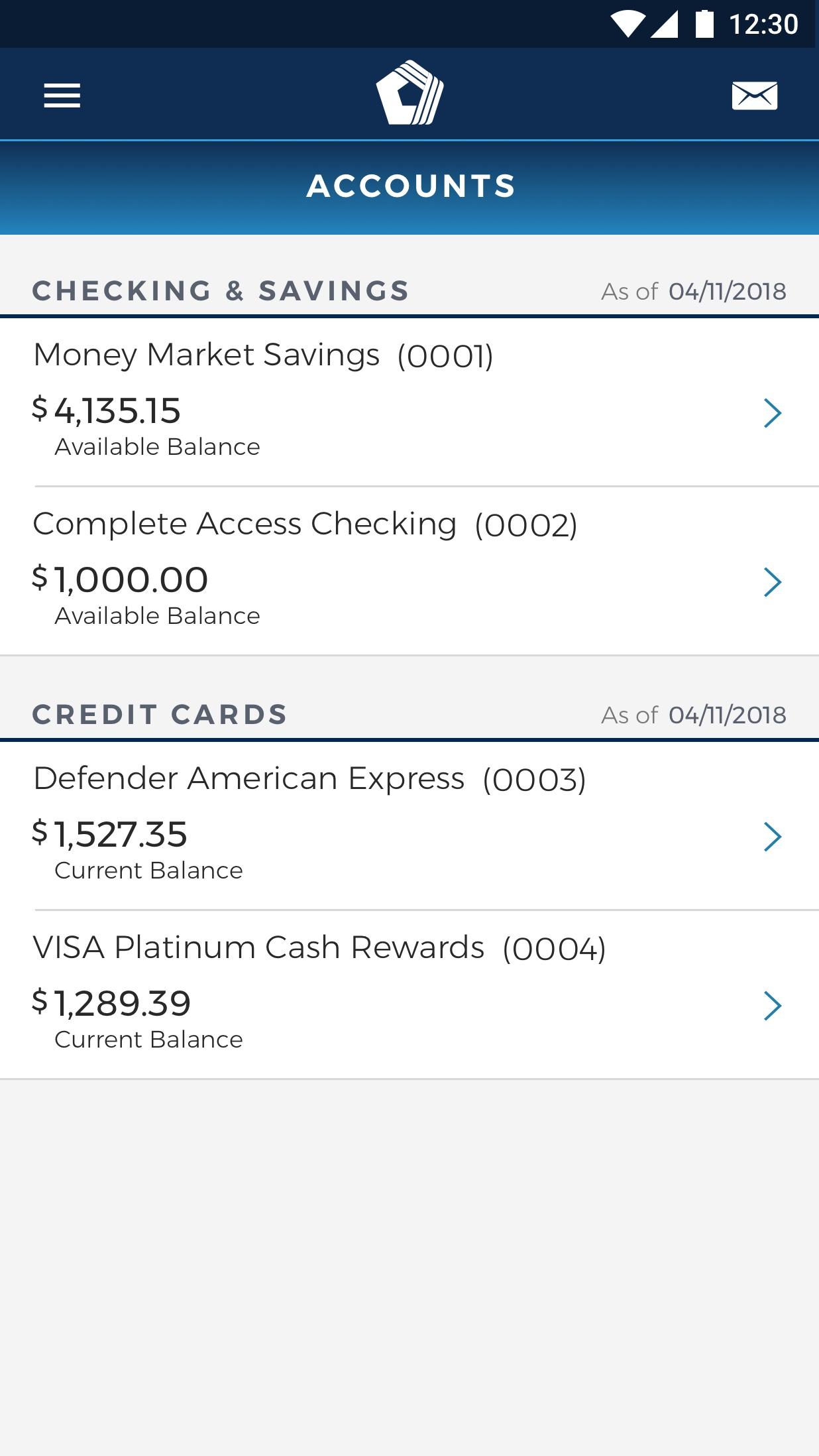Open VISA Platinum Cash Rewards (0004) card
The width and height of the screenshot is (819, 1456).
409,995
